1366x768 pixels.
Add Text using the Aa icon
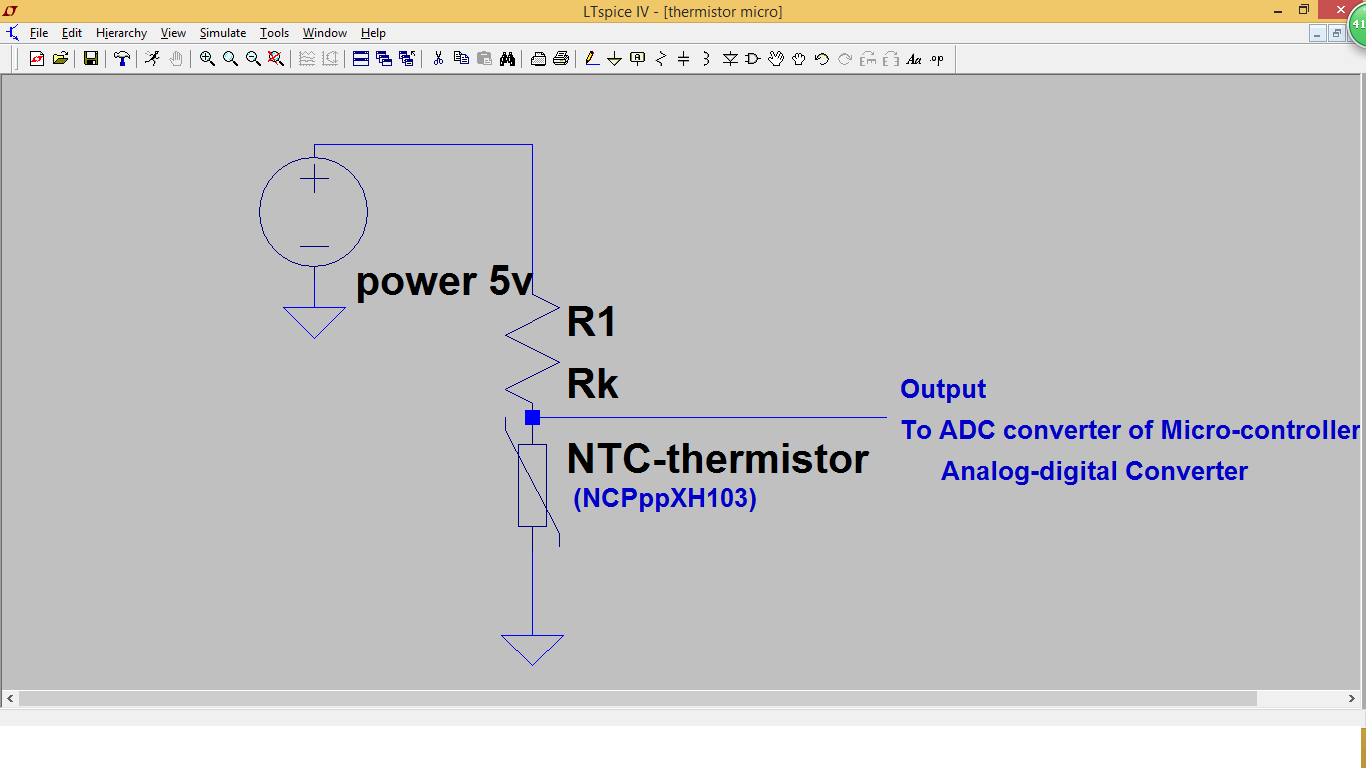coord(914,59)
